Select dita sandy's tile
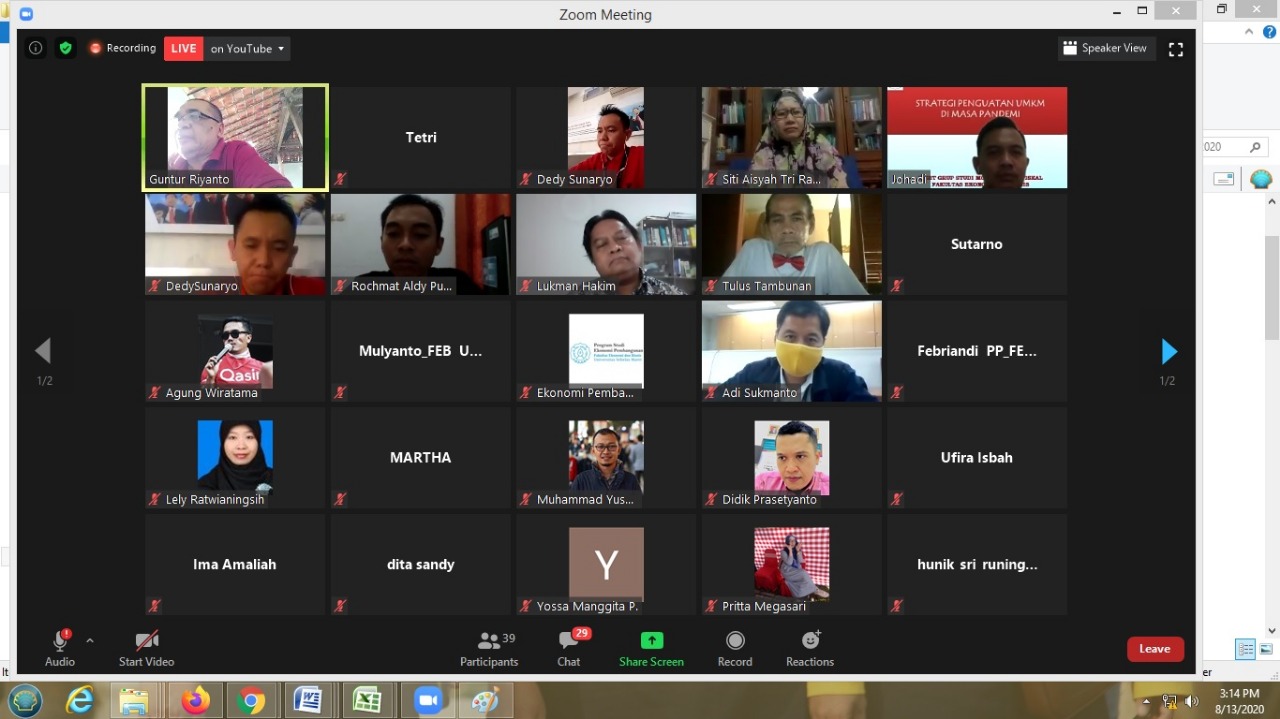The height and width of the screenshot is (719, 1280). pos(421,564)
